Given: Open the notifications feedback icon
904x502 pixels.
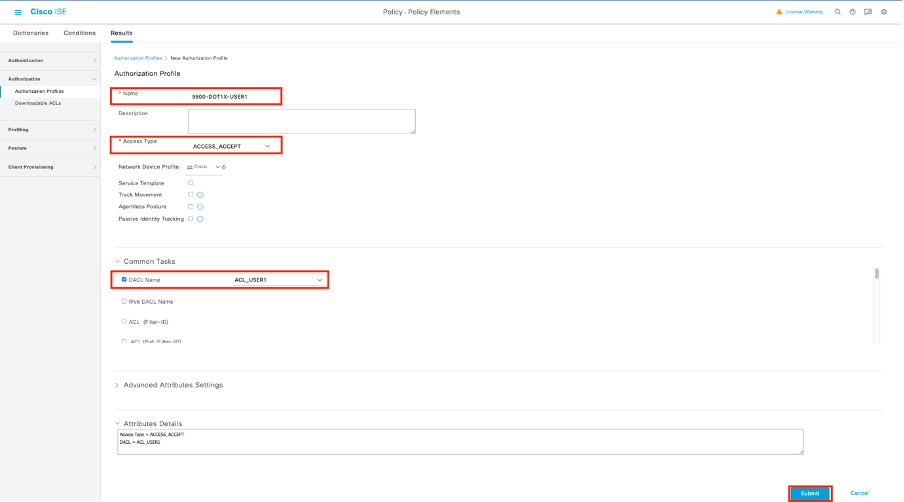Looking at the screenshot, I should 868,12.
